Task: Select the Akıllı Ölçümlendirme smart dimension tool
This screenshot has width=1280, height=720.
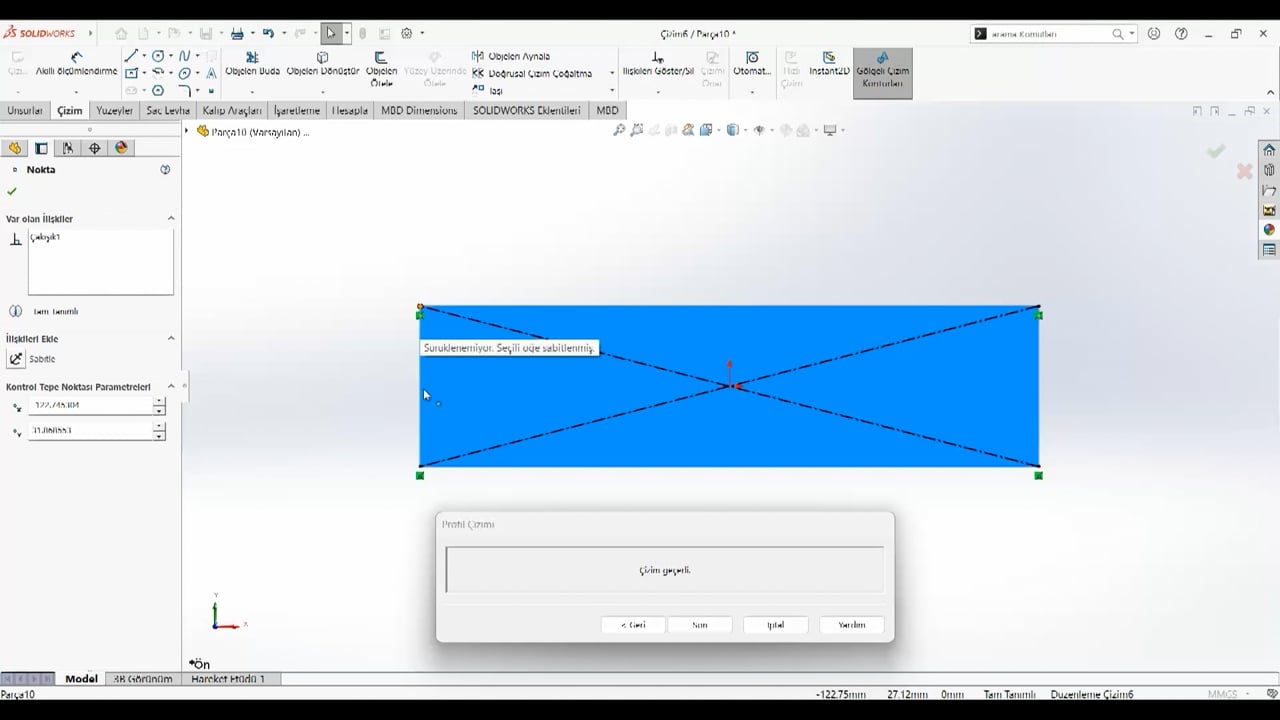Action: pyautogui.click(x=76, y=64)
